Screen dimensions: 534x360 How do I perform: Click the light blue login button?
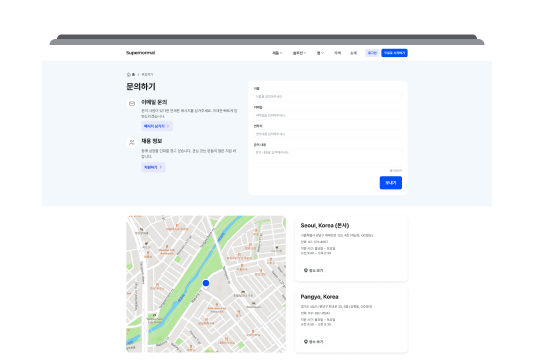click(x=372, y=53)
